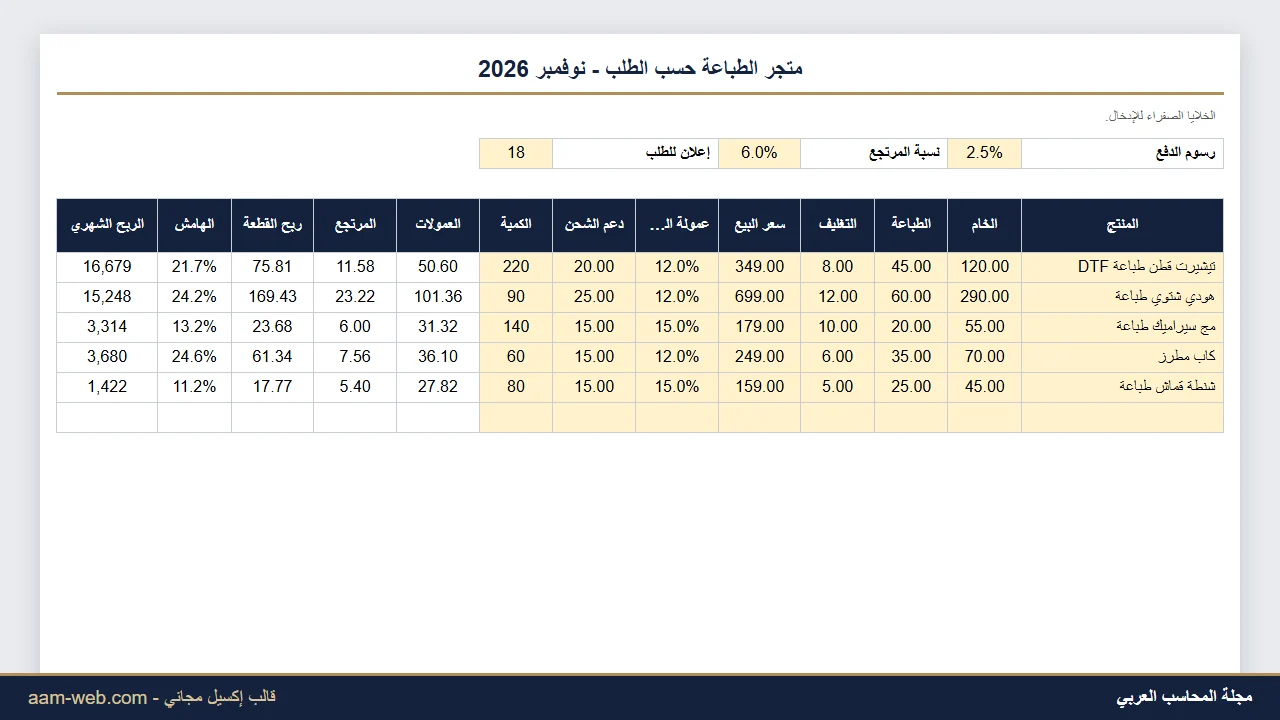
Task: Click the الكمية column header
Action: click(x=516, y=225)
